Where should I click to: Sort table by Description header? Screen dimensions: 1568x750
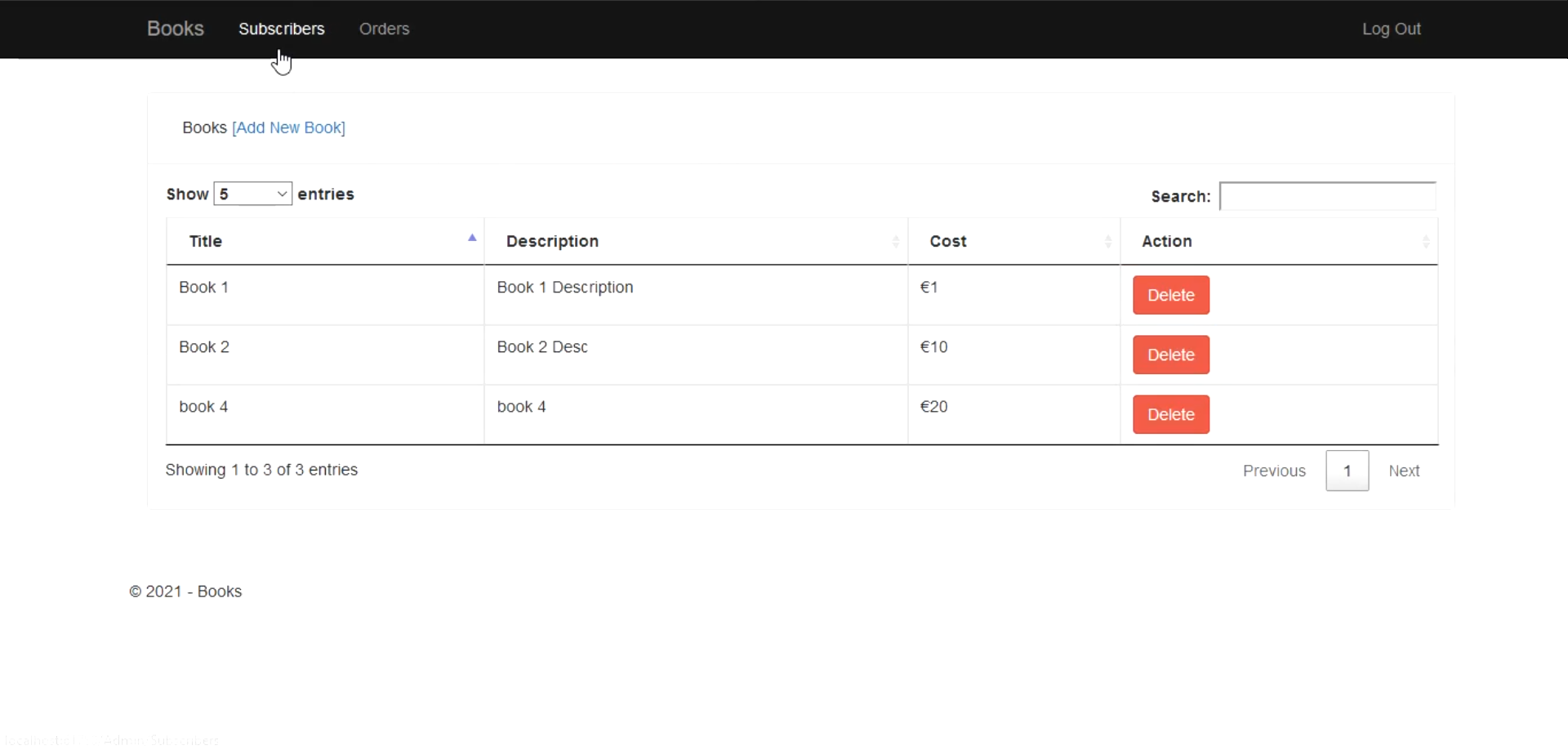(552, 242)
